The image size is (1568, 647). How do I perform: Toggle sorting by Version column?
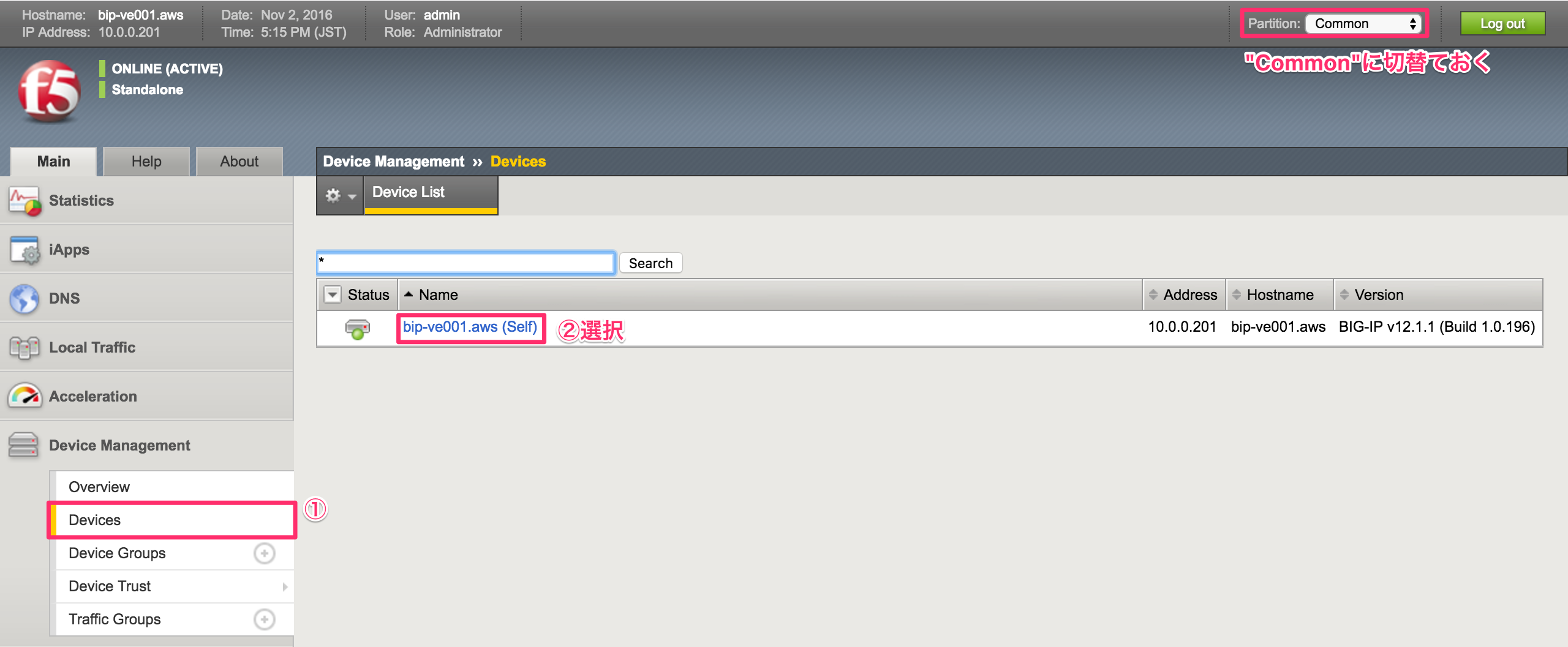(x=1377, y=294)
